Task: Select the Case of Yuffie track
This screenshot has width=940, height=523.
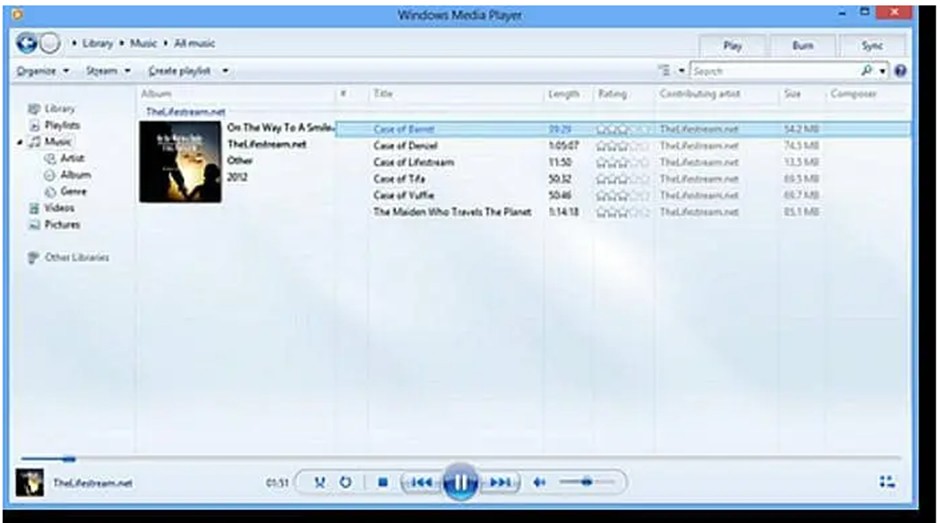Action: [403, 196]
